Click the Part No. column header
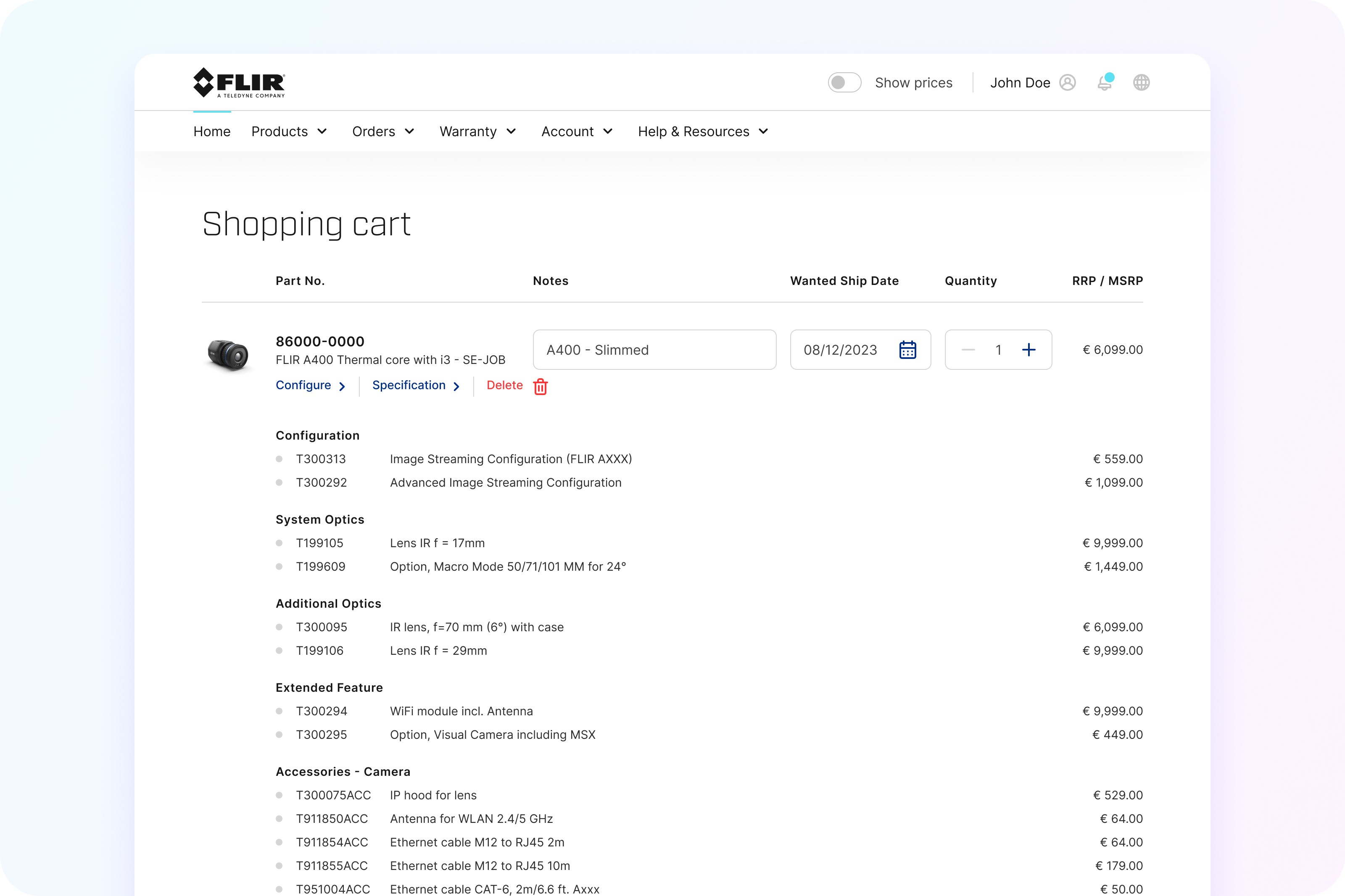The height and width of the screenshot is (896, 1345). 300,281
